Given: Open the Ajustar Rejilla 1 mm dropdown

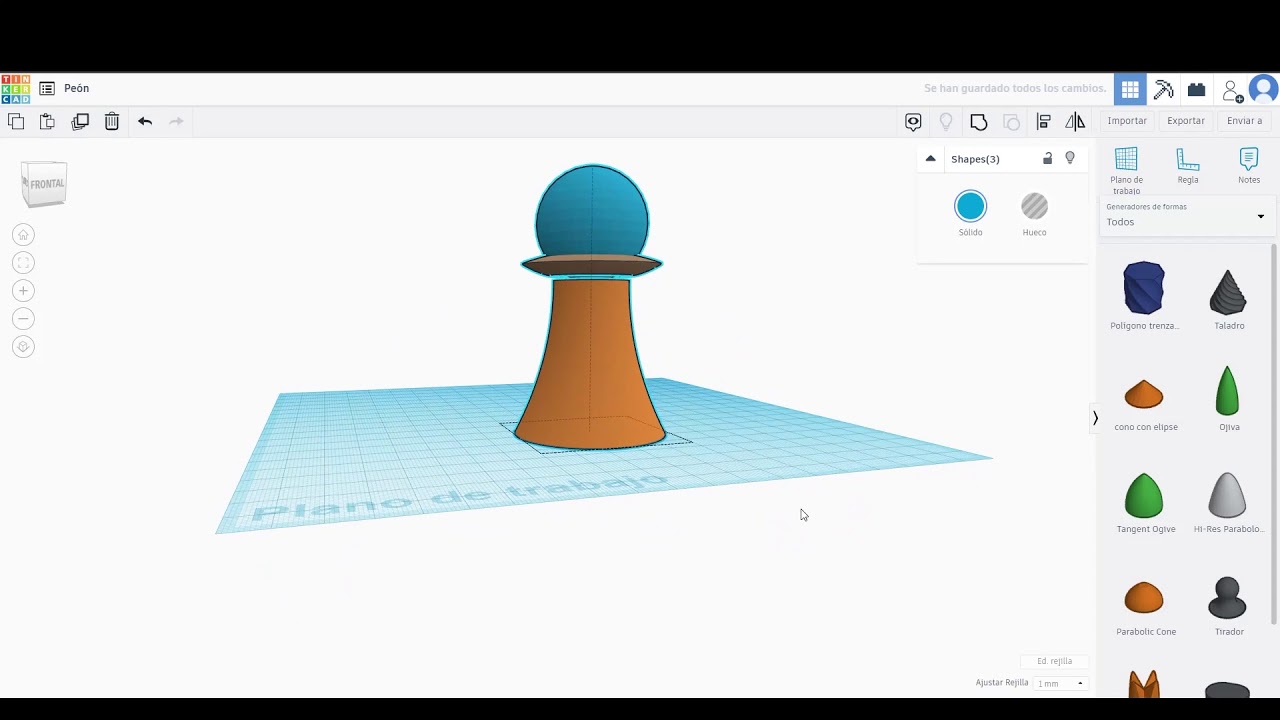Looking at the screenshot, I should coord(1060,683).
